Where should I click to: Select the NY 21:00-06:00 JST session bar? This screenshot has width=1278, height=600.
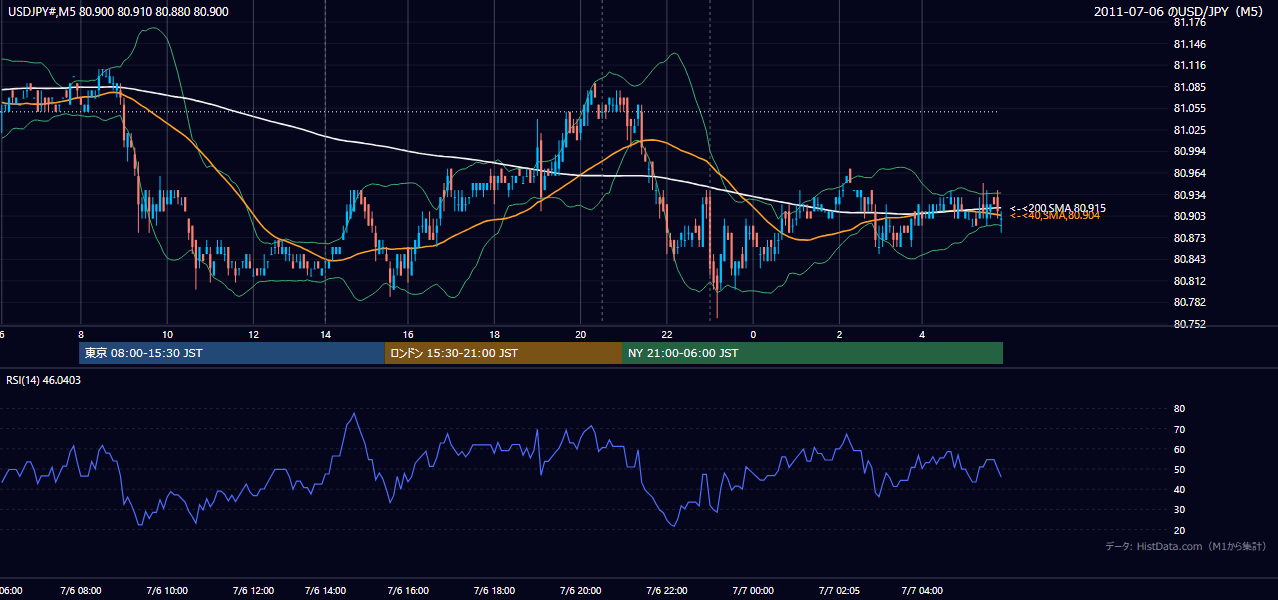[812, 353]
